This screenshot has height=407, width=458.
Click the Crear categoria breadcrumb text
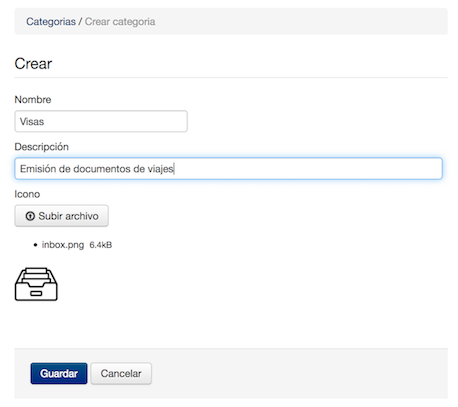[x=120, y=22]
